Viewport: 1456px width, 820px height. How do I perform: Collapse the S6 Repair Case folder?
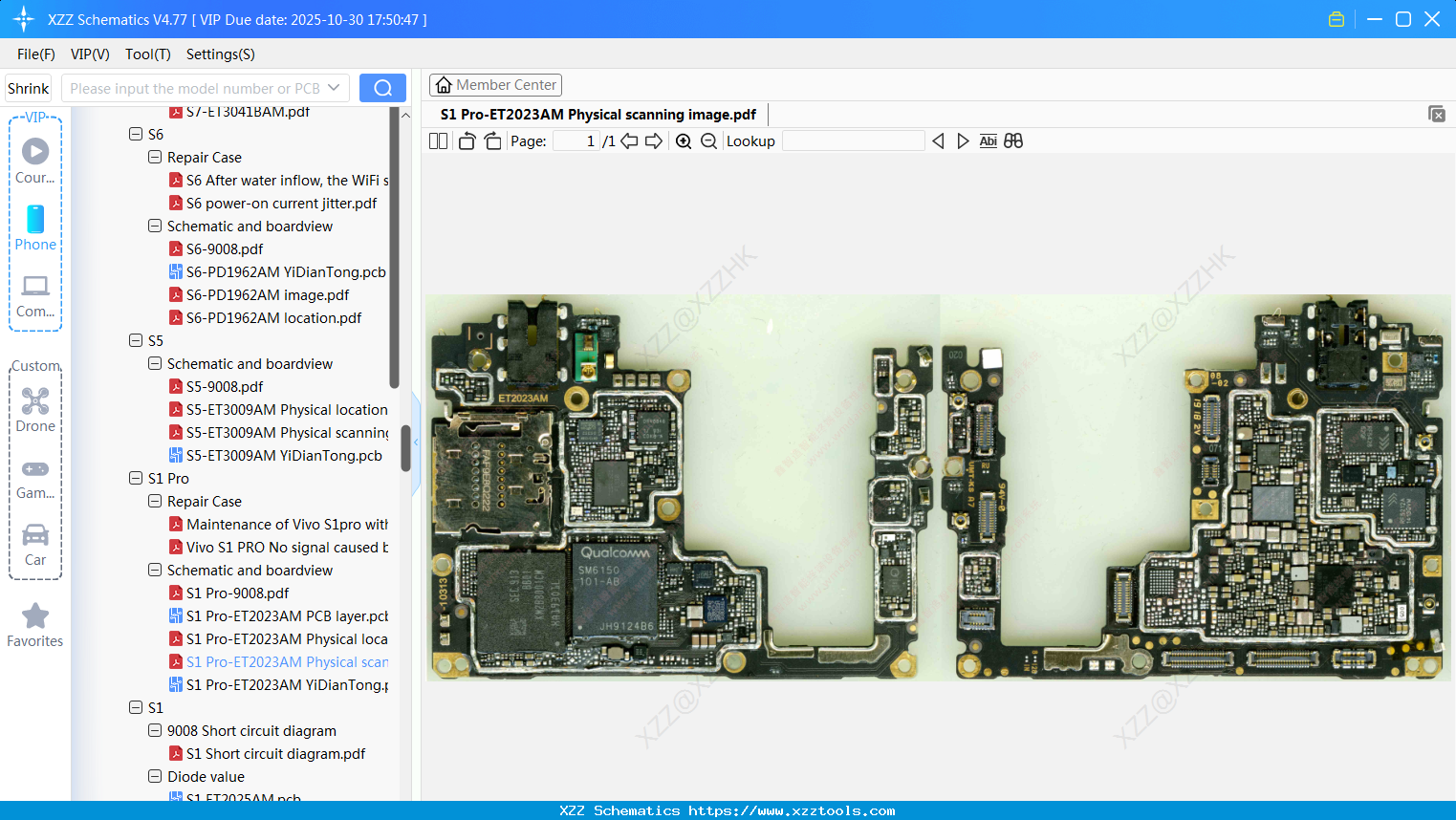coord(155,157)
